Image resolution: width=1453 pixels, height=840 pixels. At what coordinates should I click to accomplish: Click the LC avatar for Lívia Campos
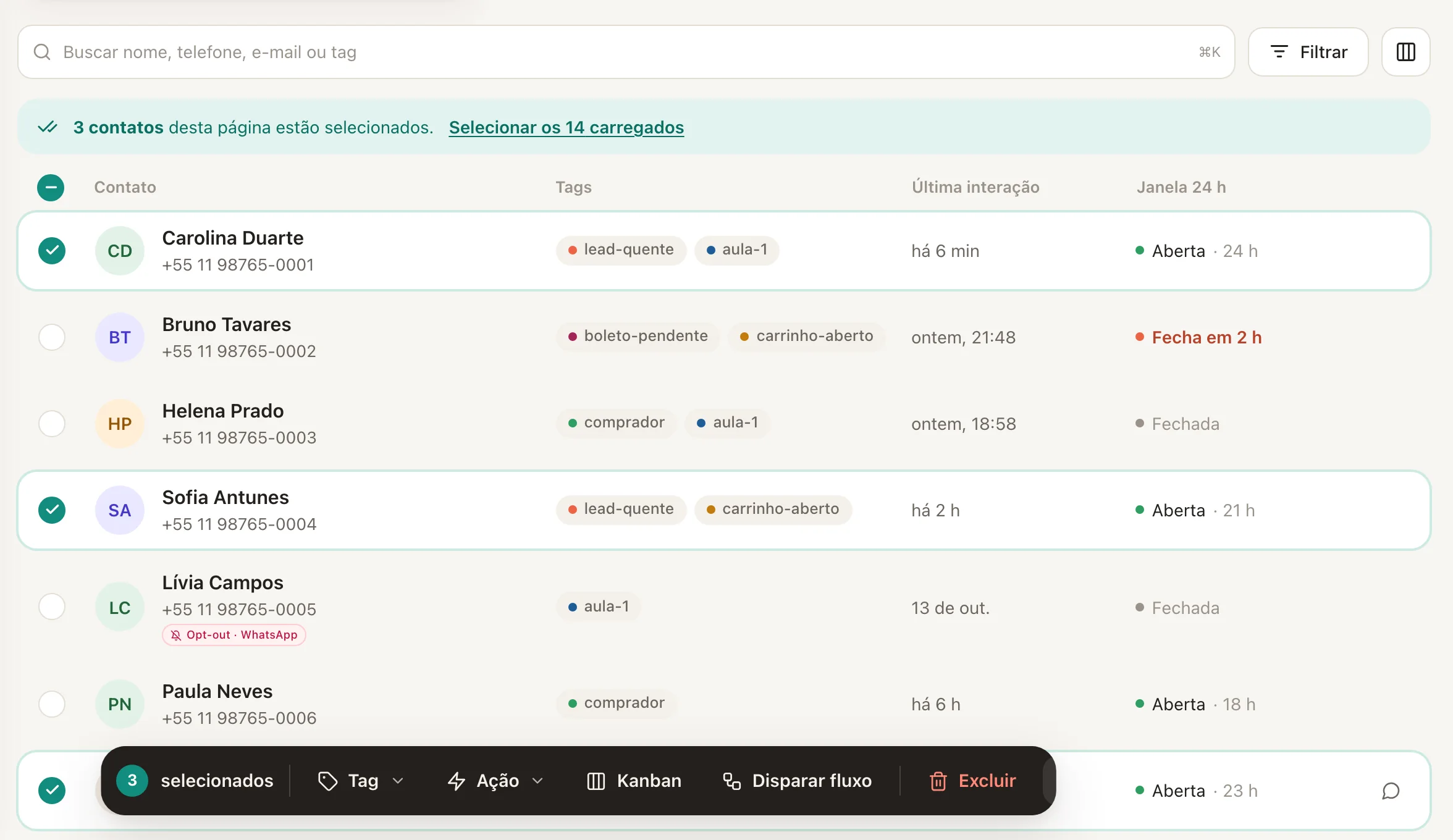click(120, 608)
